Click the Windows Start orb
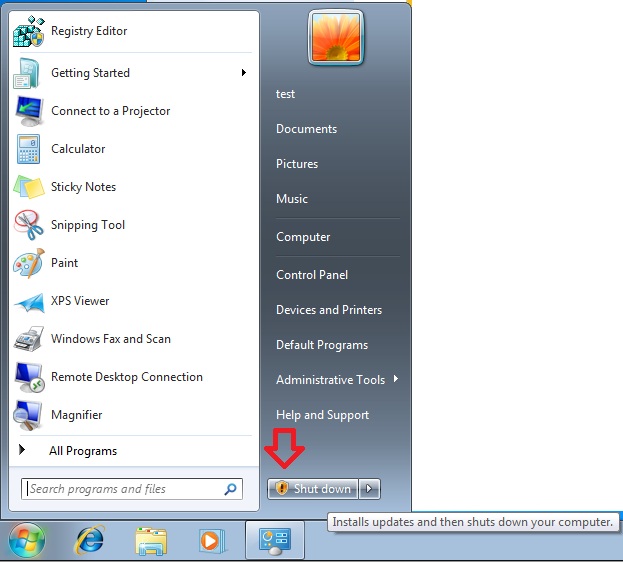This screenshot has height=562, width=623. 26,540
